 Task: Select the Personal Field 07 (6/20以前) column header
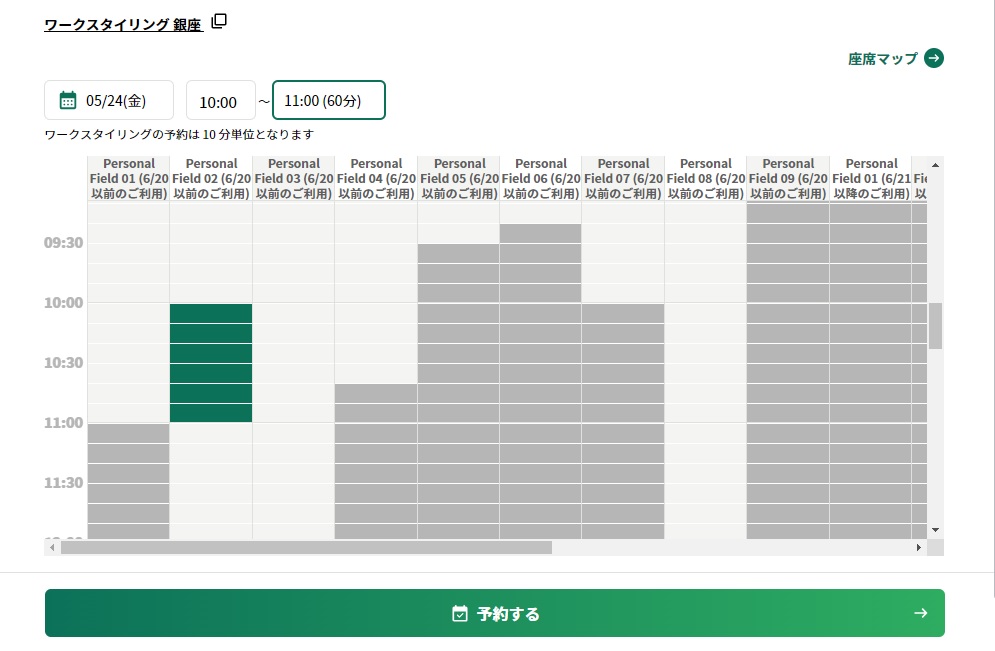(623, 179)
